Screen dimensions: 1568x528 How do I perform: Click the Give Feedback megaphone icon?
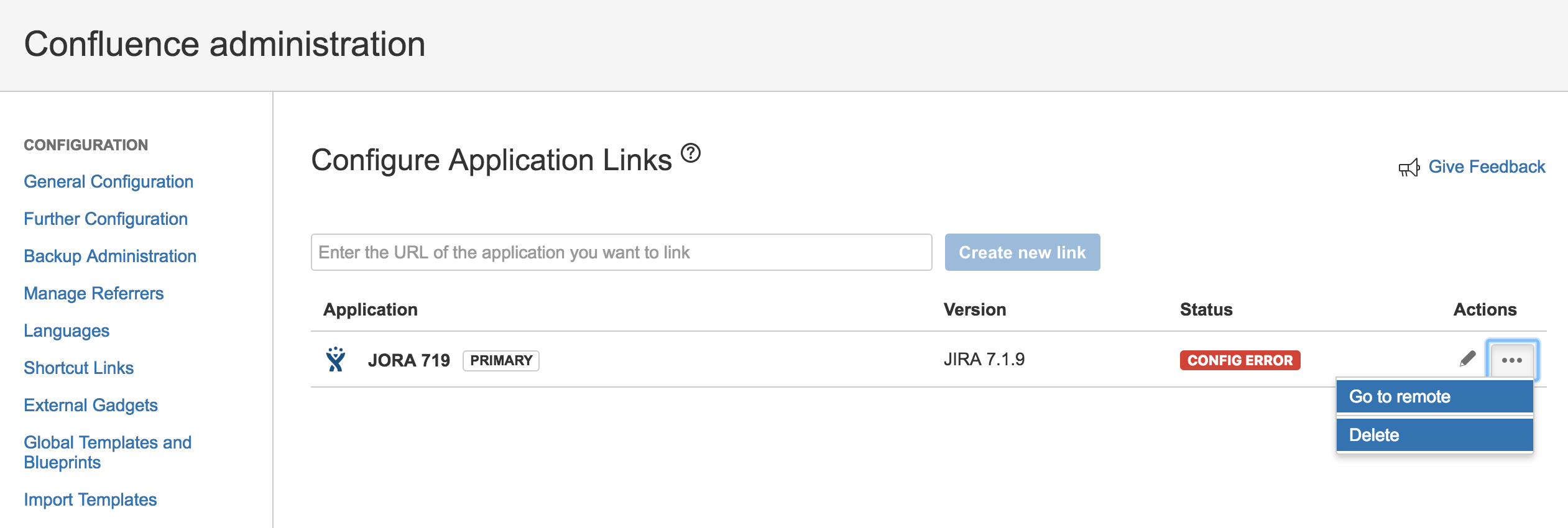coord(1409,168)
